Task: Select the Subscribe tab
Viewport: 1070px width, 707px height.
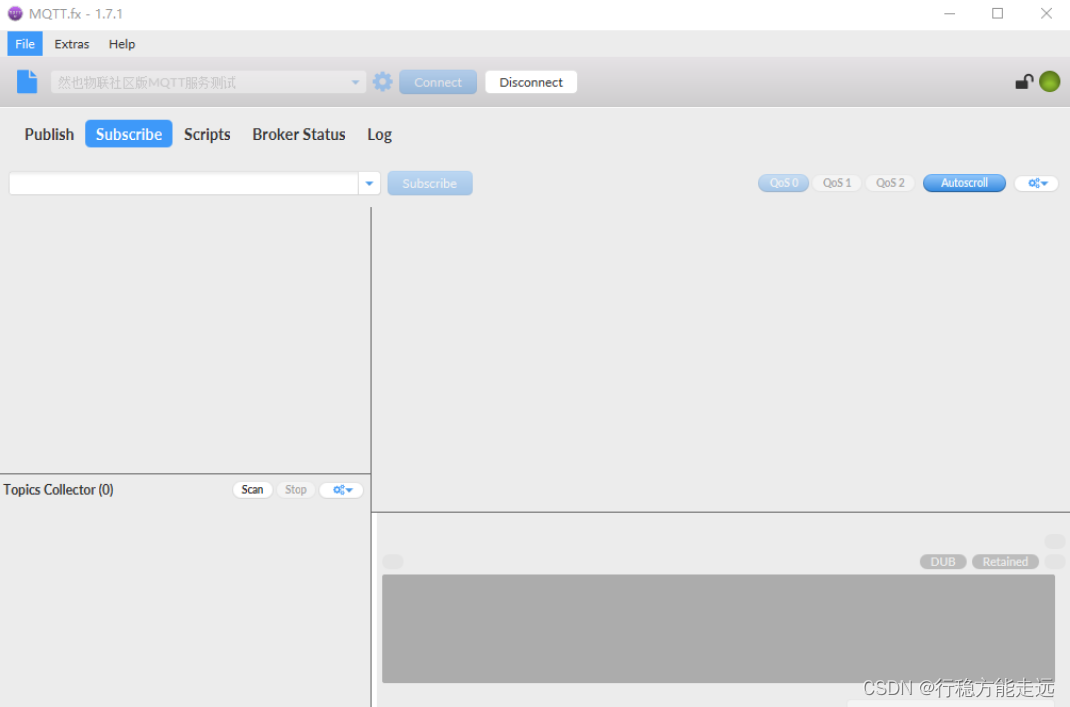Action: click(129, 134)
